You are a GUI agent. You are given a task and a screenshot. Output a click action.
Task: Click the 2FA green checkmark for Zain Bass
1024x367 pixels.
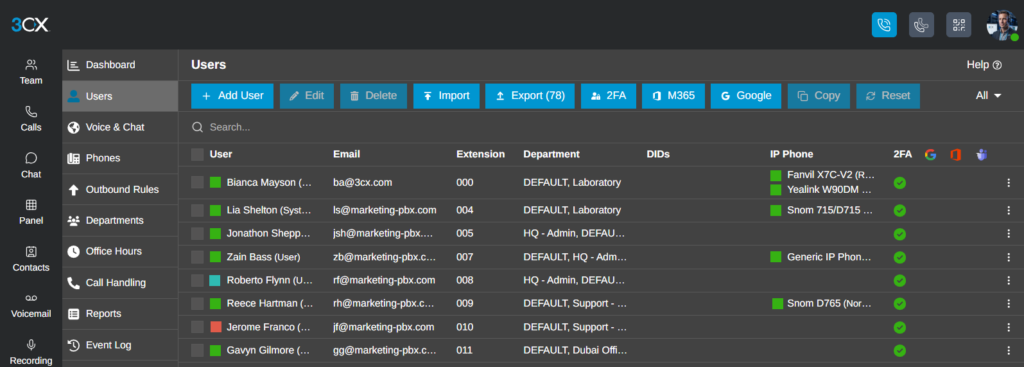tap(900, 257)
